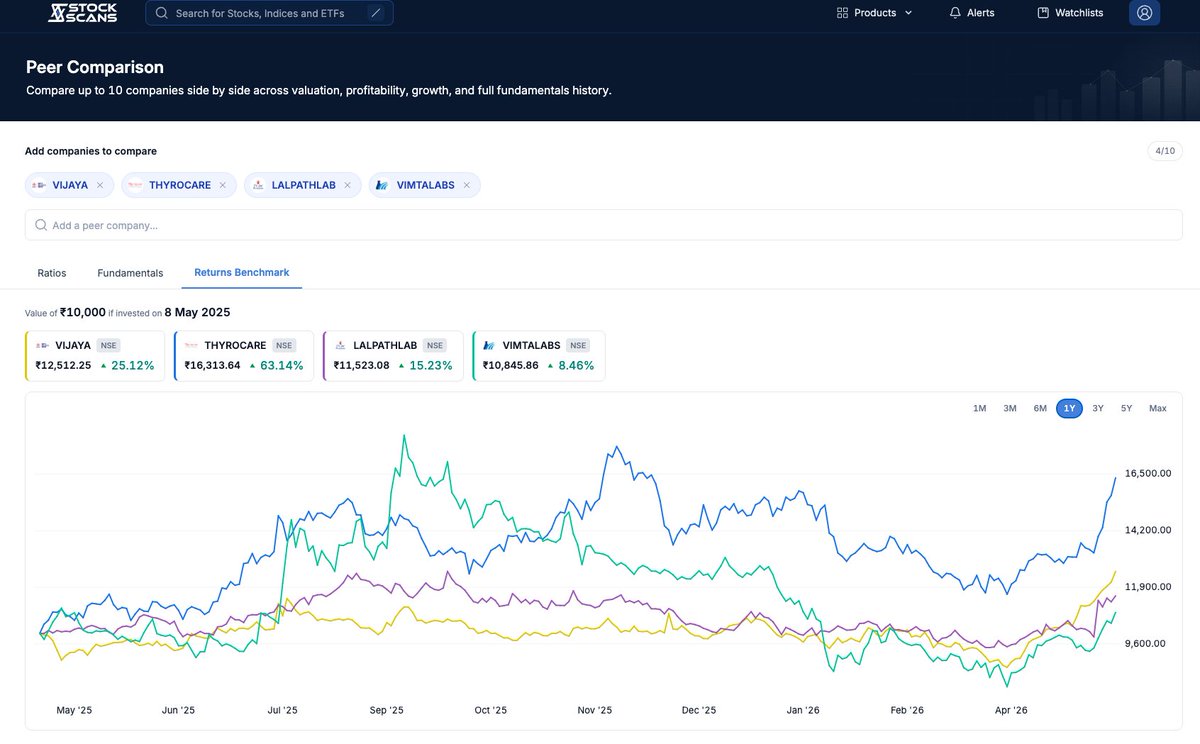The image size is (1200, 744).
Task: Select the 1Y time range
Action: (x=1069, y=408)
